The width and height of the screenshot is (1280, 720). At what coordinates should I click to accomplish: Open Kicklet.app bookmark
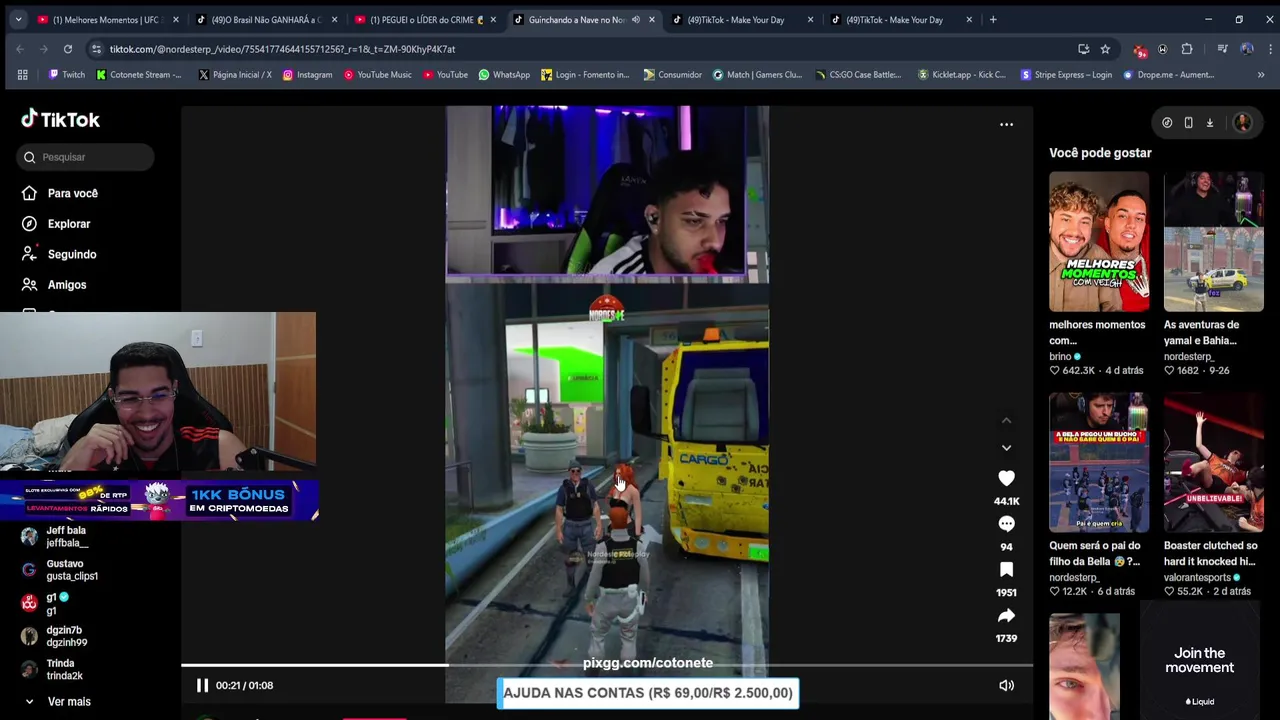pos(961,74)
